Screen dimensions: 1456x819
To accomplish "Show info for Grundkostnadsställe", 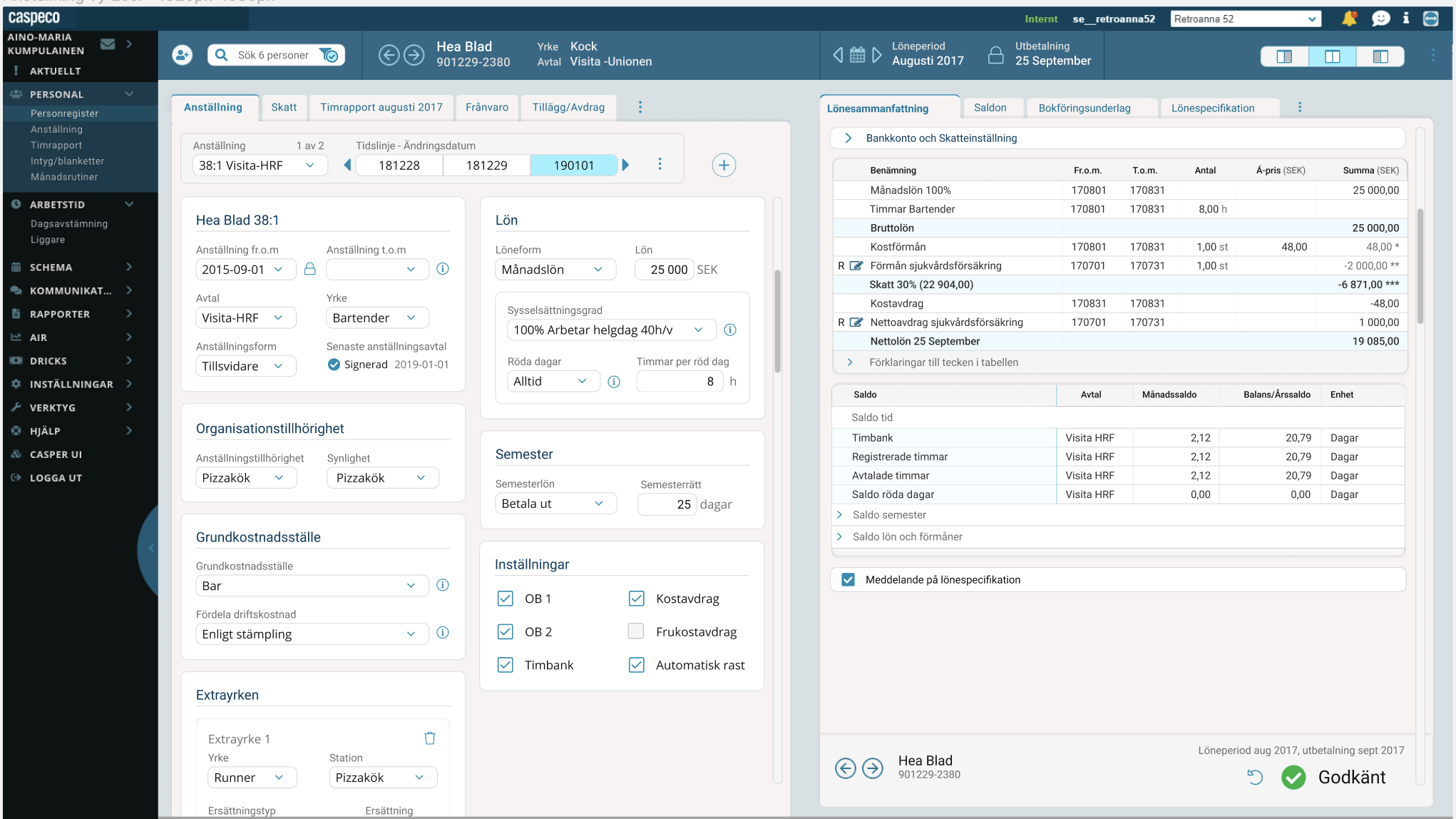I will 443,585.
